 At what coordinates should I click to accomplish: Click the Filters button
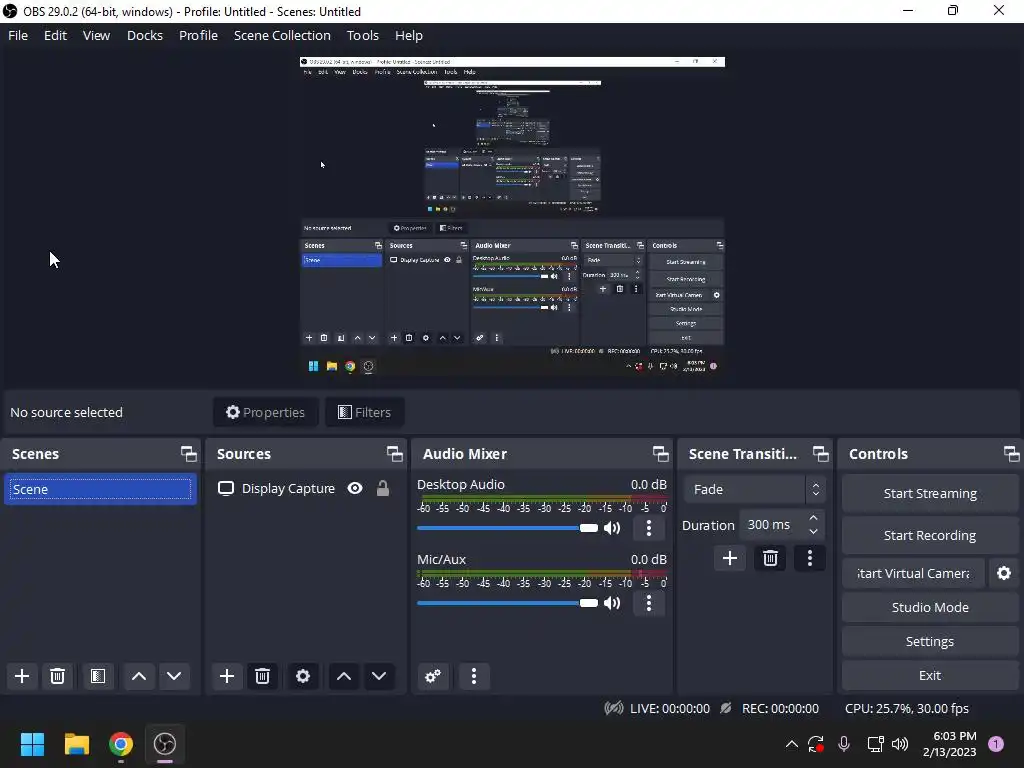tap(364, 412)
